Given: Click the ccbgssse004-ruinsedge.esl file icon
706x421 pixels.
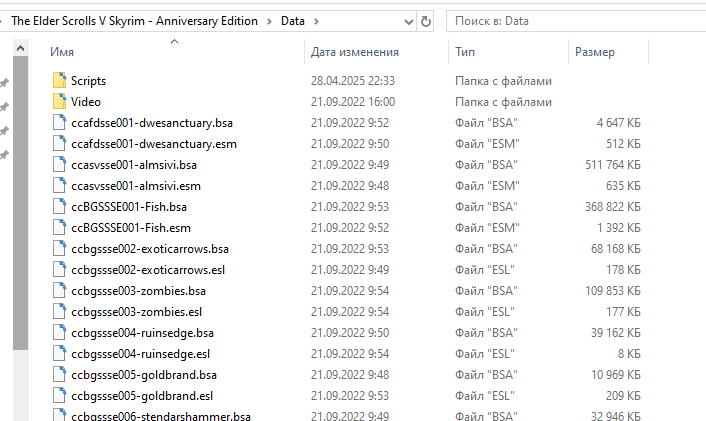Looking at the screenshot, I should pos(59,354).
